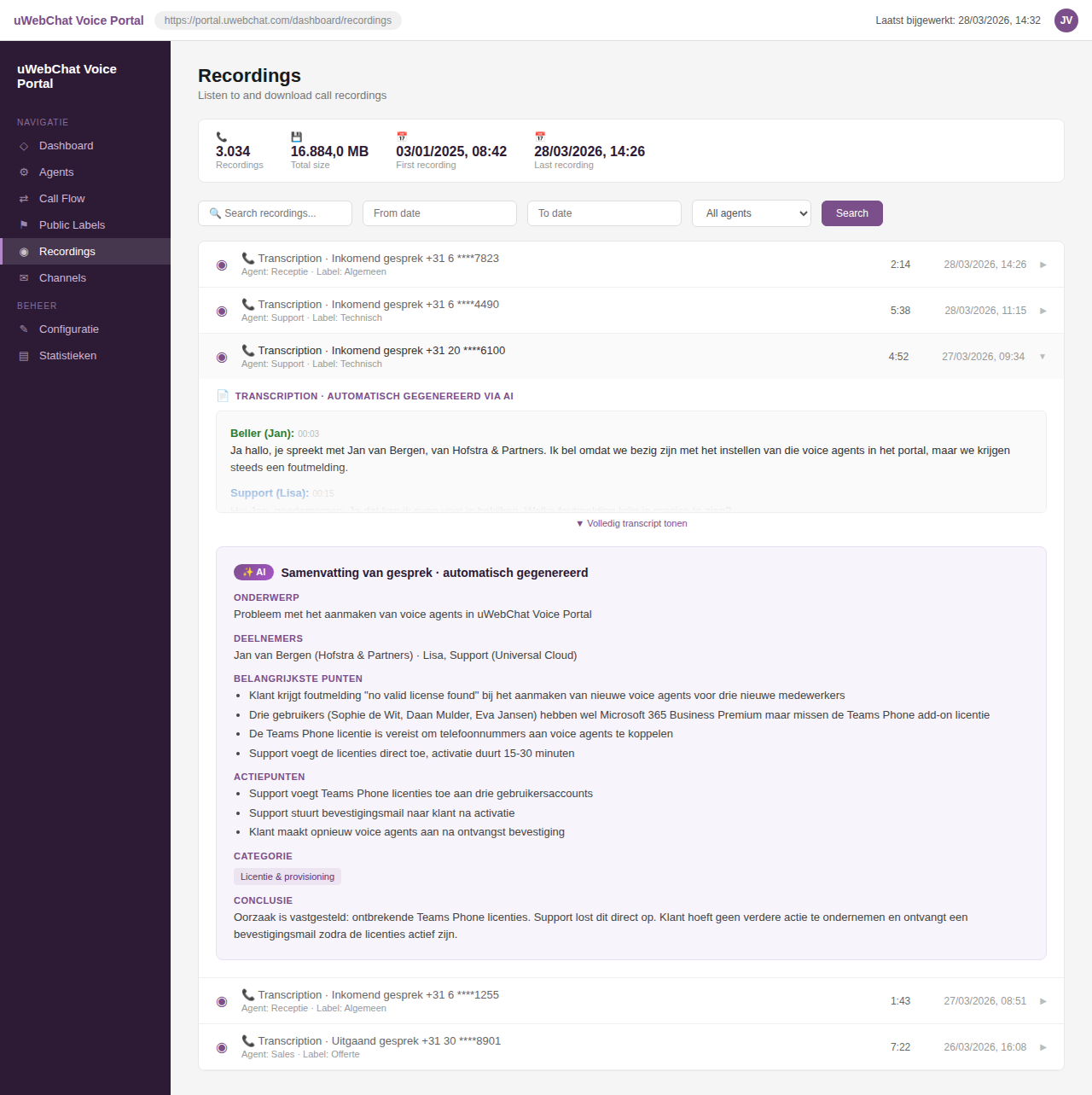This screenshot has width=1092, height=1095.
Task: Collapse the expanded +31 20 ****6100 recording
Action: pyautogui.click(x=1043, y=357)
